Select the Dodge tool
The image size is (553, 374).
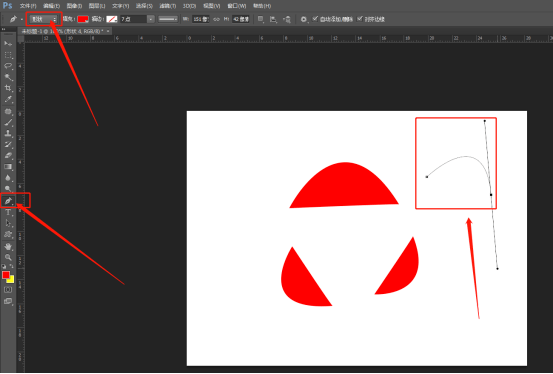click(x=8, y=189)
